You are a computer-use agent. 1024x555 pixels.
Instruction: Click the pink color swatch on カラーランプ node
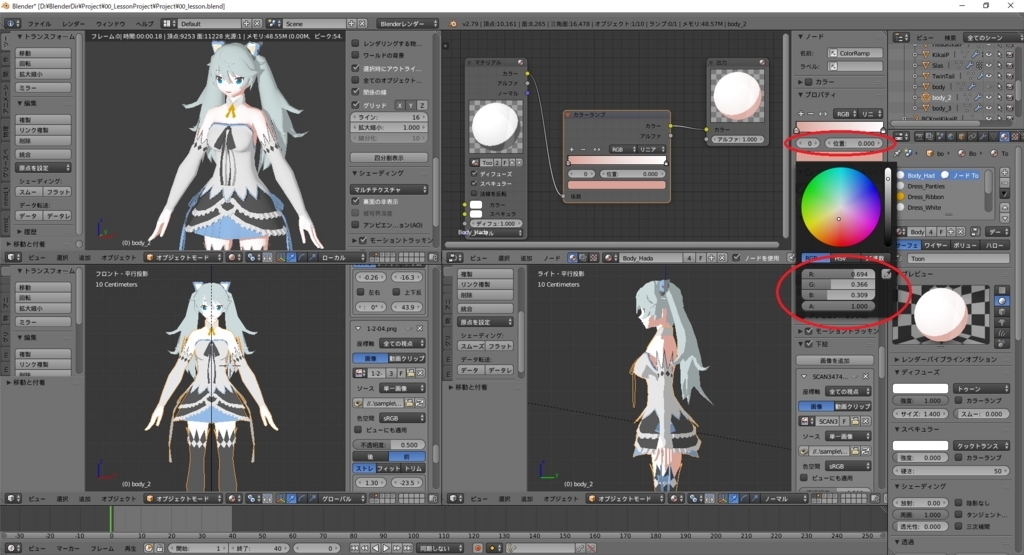(x=616, y=185)
